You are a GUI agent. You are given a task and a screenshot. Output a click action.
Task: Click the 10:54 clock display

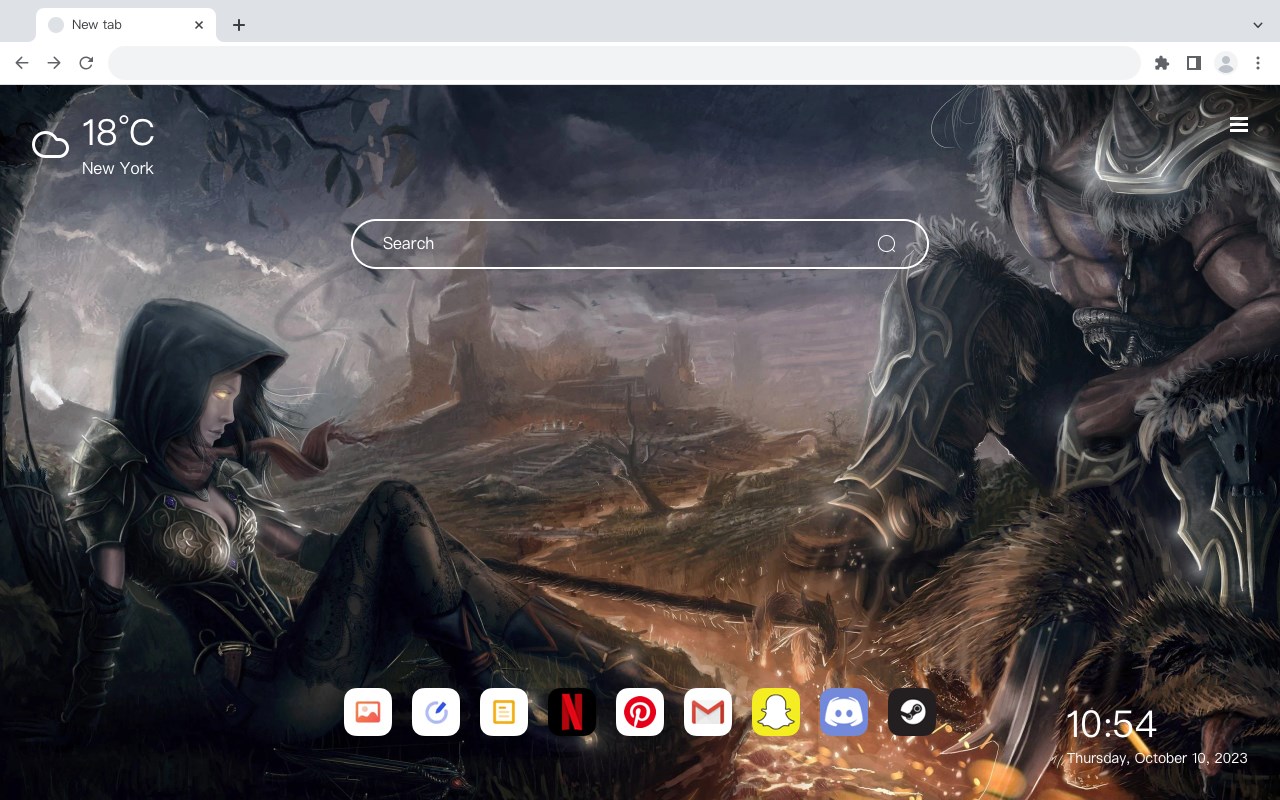point(1111,724)
